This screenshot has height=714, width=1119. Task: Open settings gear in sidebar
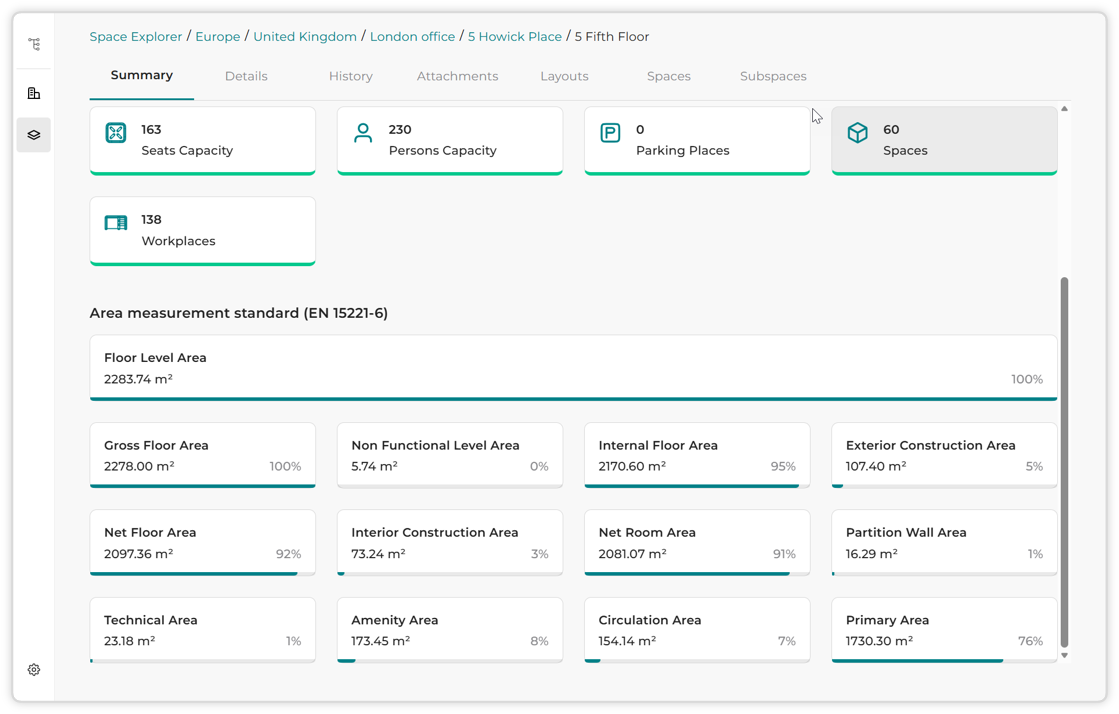[x=34, y=670]
